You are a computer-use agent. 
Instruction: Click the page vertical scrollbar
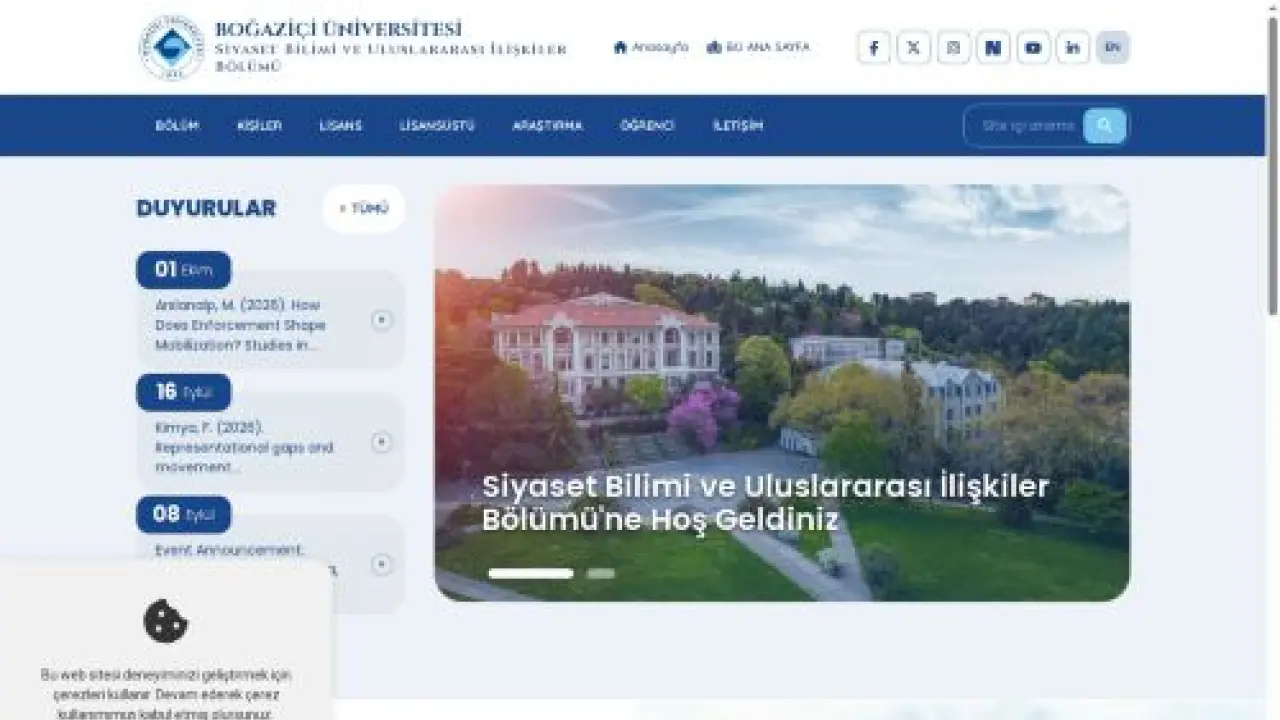[1272, 360]
